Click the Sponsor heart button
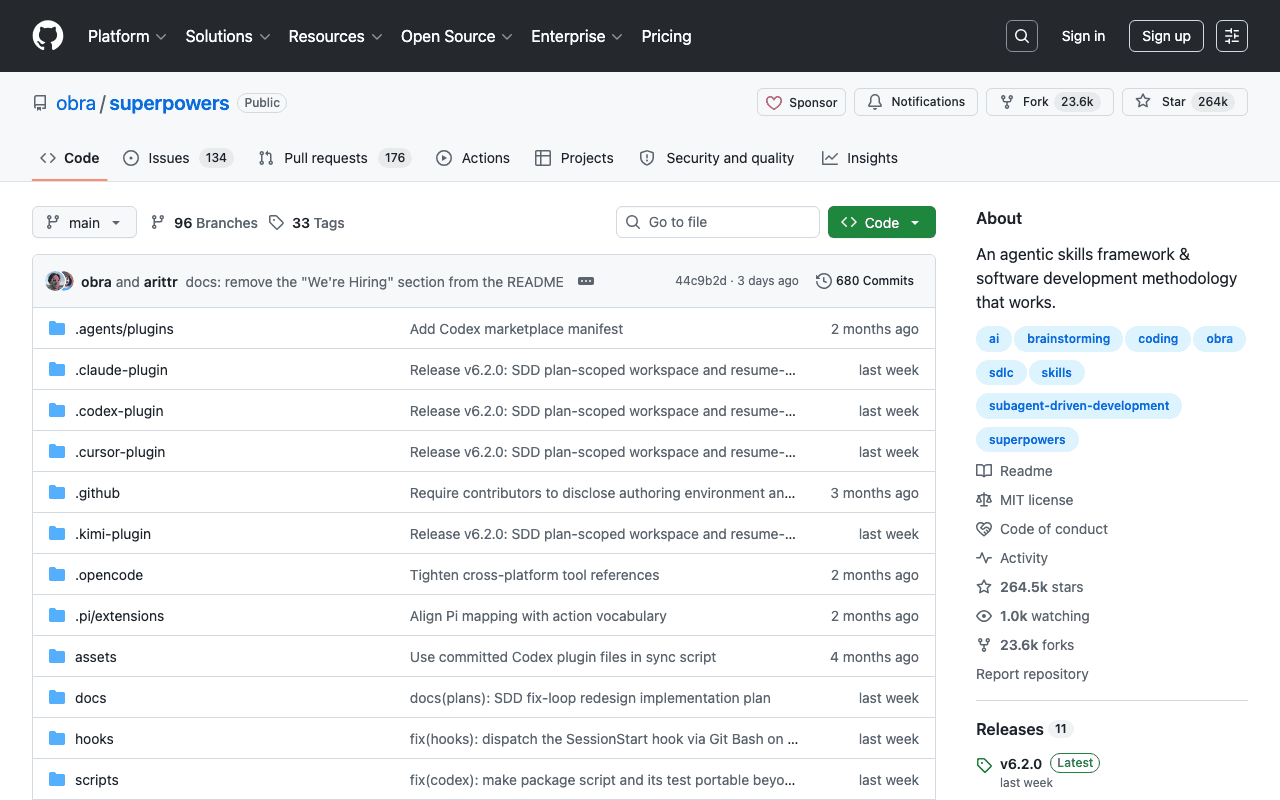The image size is (1280, 800). (802, 102)
